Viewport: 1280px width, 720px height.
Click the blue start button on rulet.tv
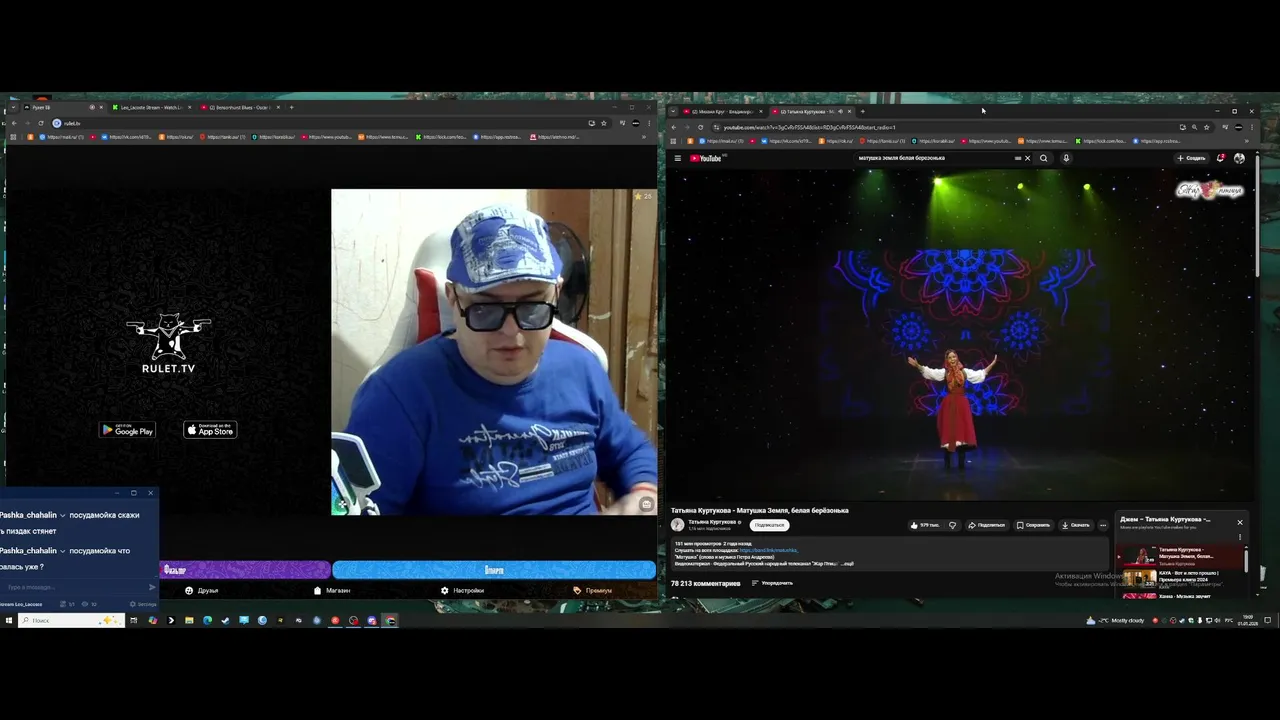click(x=494, y=570)
